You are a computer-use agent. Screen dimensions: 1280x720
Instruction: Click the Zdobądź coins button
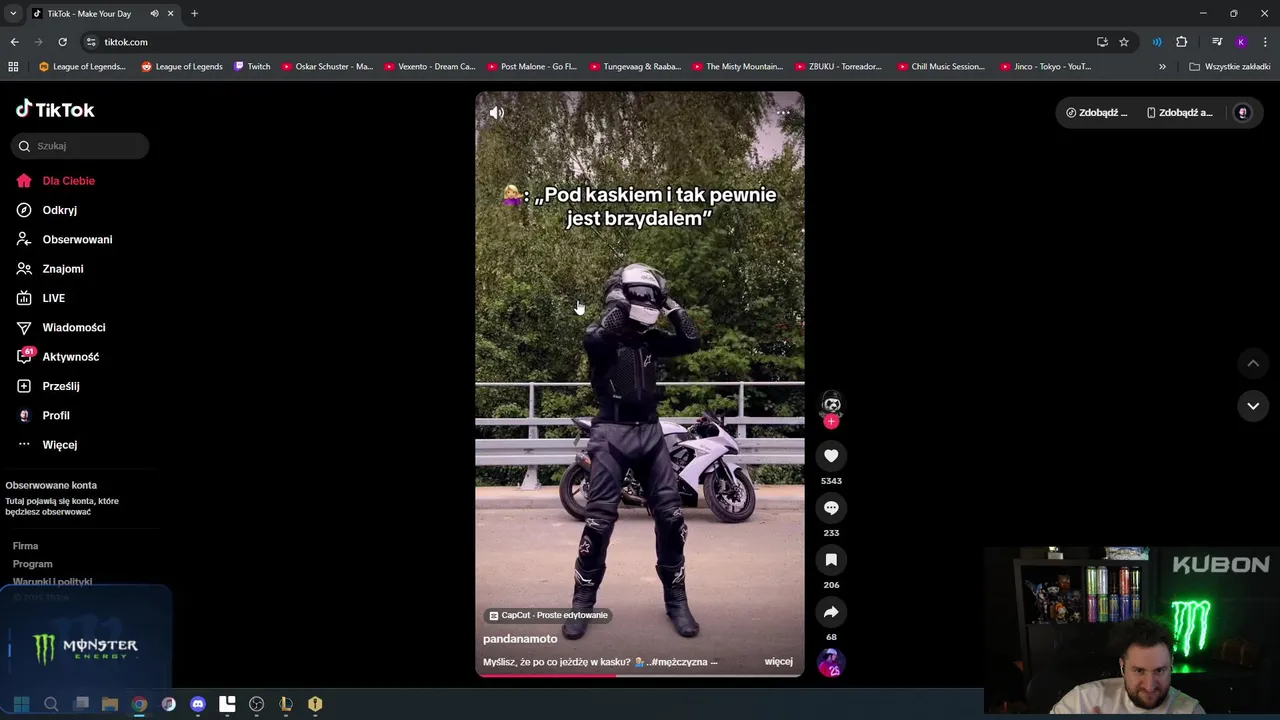(x=1097, y=113)
